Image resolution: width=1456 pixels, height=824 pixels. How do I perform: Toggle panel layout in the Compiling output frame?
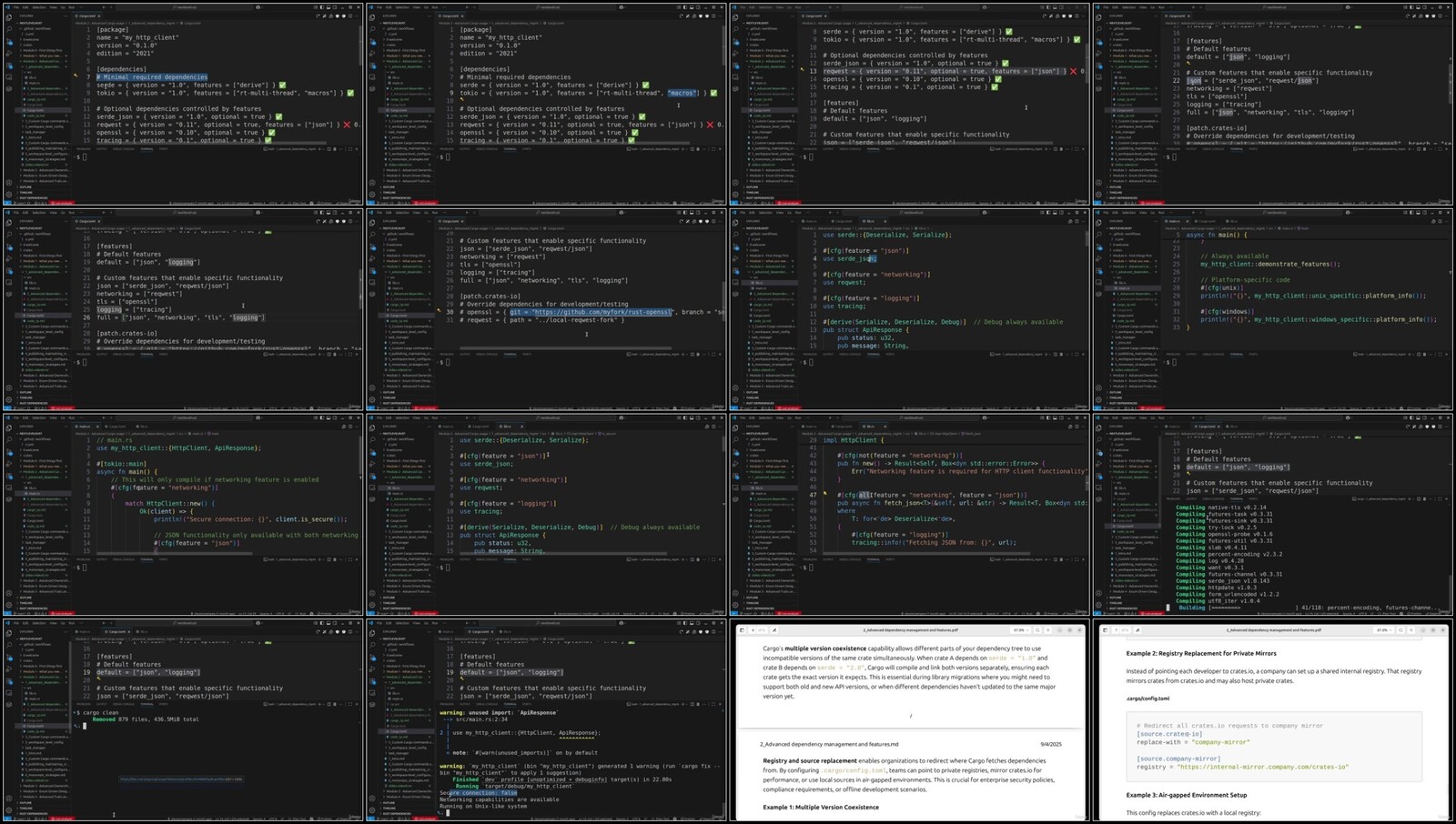pos(1419,417)
